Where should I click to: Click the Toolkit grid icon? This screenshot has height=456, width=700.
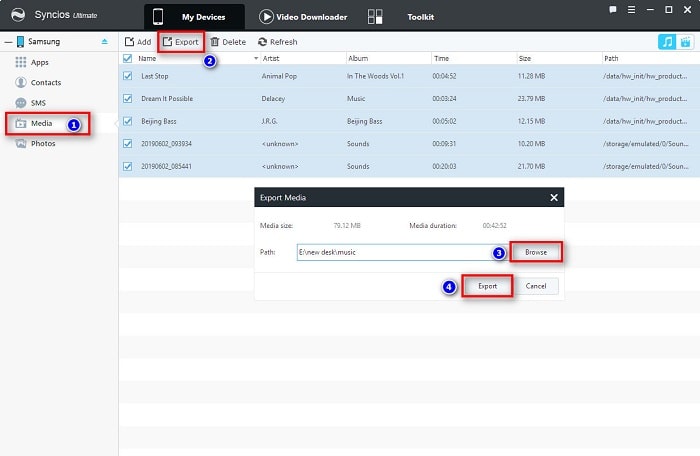(x=375, y=17)
